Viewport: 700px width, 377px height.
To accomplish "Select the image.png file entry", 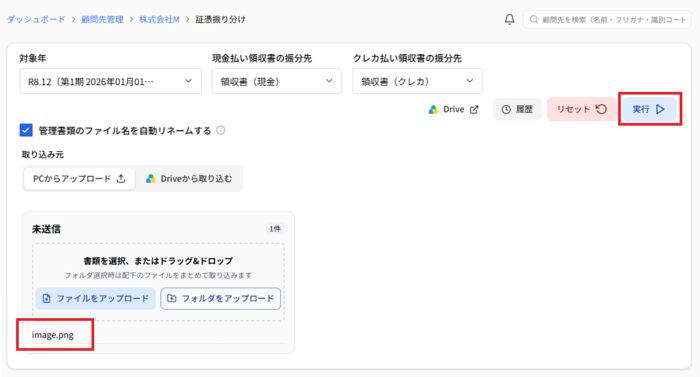I will tap(53, 335).
